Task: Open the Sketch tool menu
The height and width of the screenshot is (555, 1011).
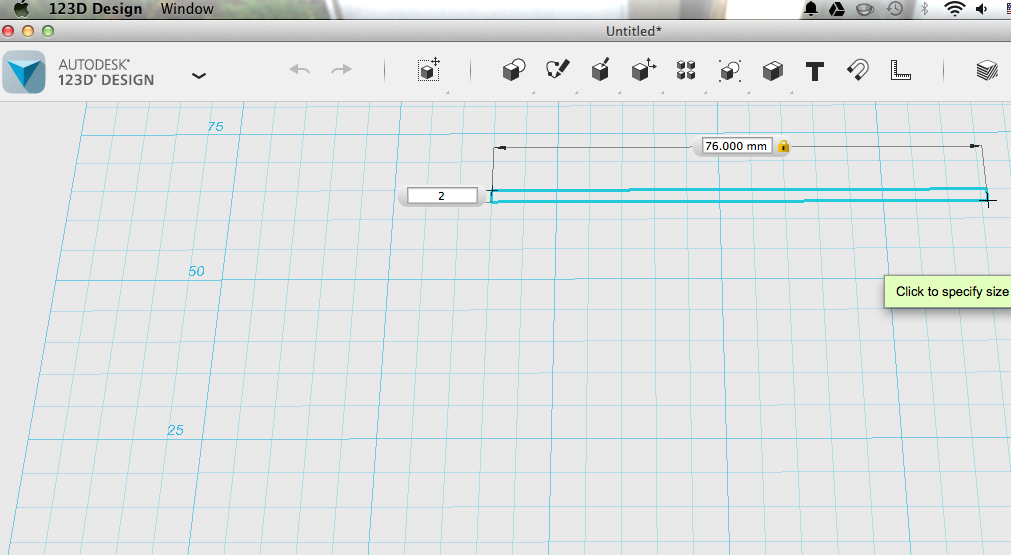Action: click(x=557, y=70)
